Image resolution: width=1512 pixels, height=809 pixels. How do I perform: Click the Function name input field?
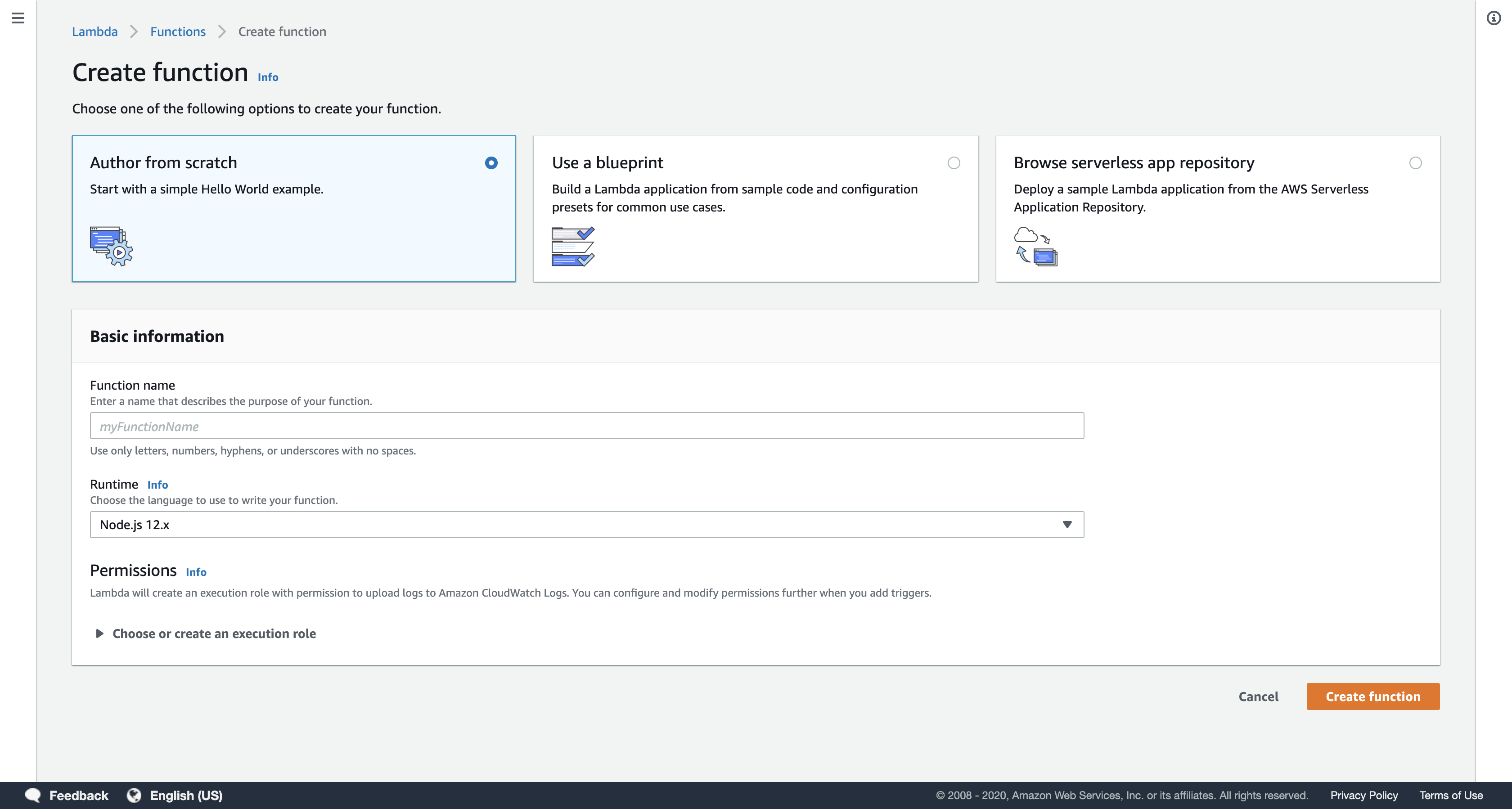586,426
